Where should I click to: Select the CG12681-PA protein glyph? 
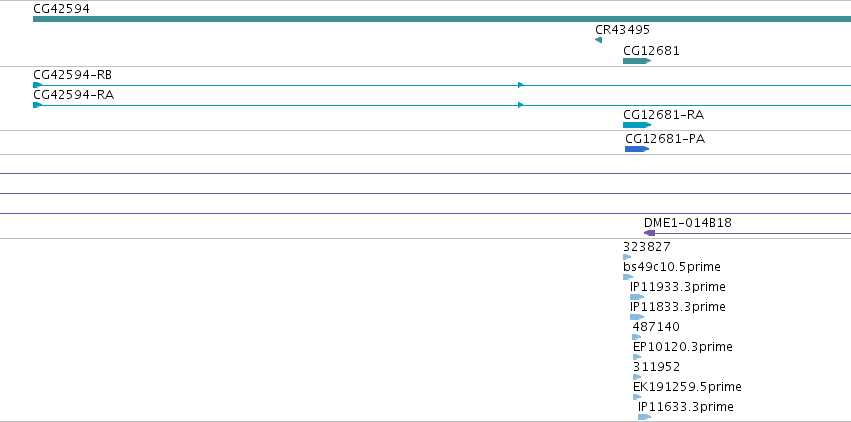(637, 149)
